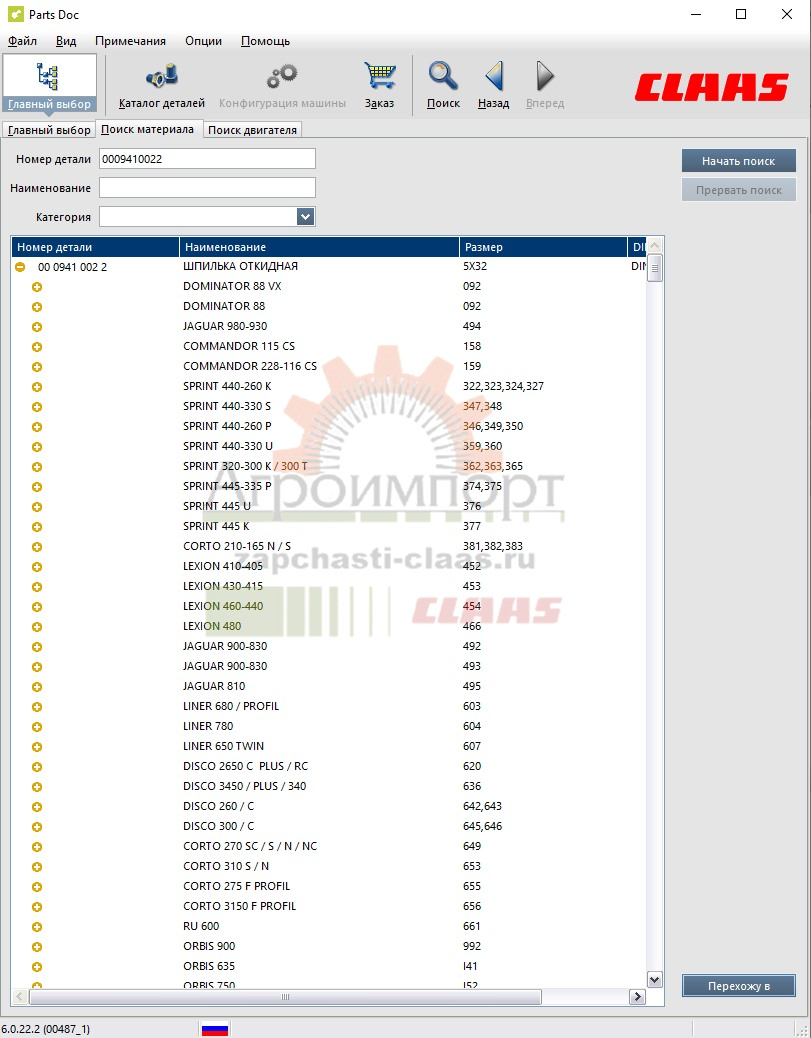811x1038 pixels.
Task: Click version text 6.0.22.2 (00487_1)
Action: 46,1029
